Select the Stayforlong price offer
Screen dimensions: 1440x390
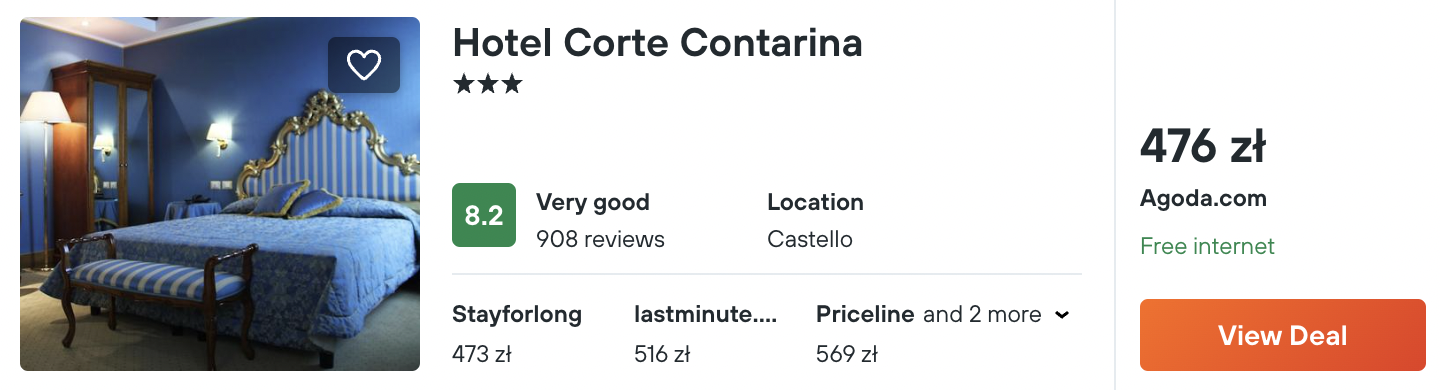click(517, 334)
